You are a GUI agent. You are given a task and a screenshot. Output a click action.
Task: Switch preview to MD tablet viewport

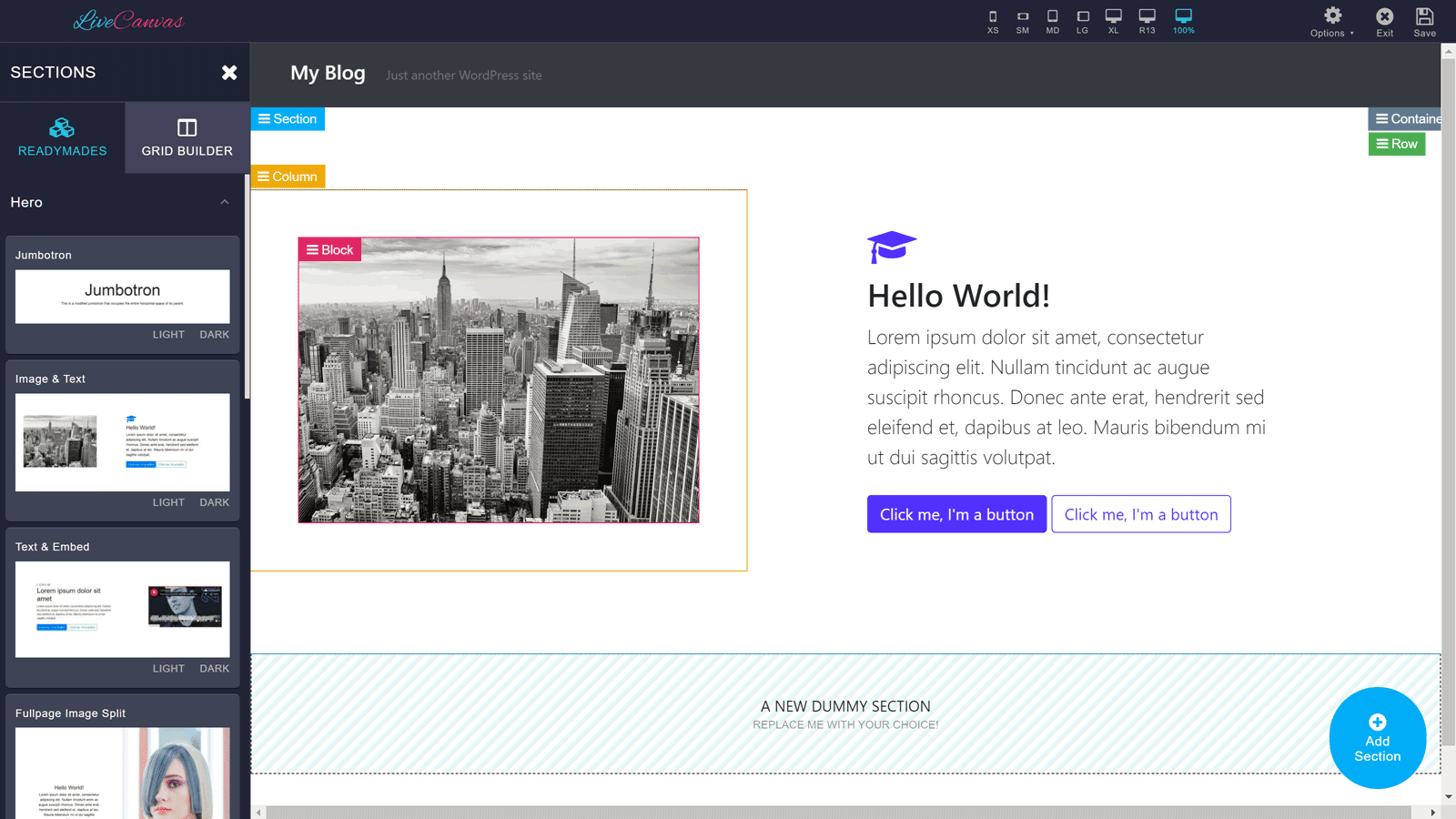coord(1053,22)
